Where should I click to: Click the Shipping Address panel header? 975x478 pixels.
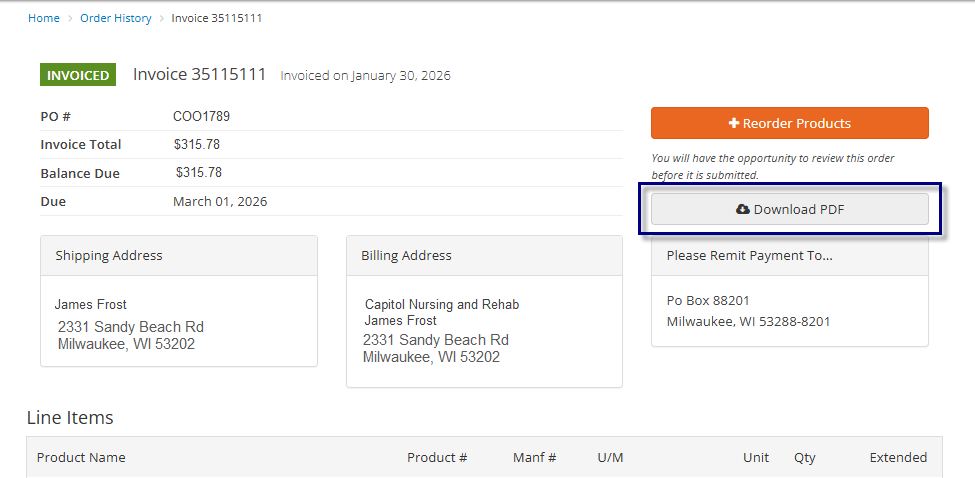pyautogui.click(x=179, y=255)
